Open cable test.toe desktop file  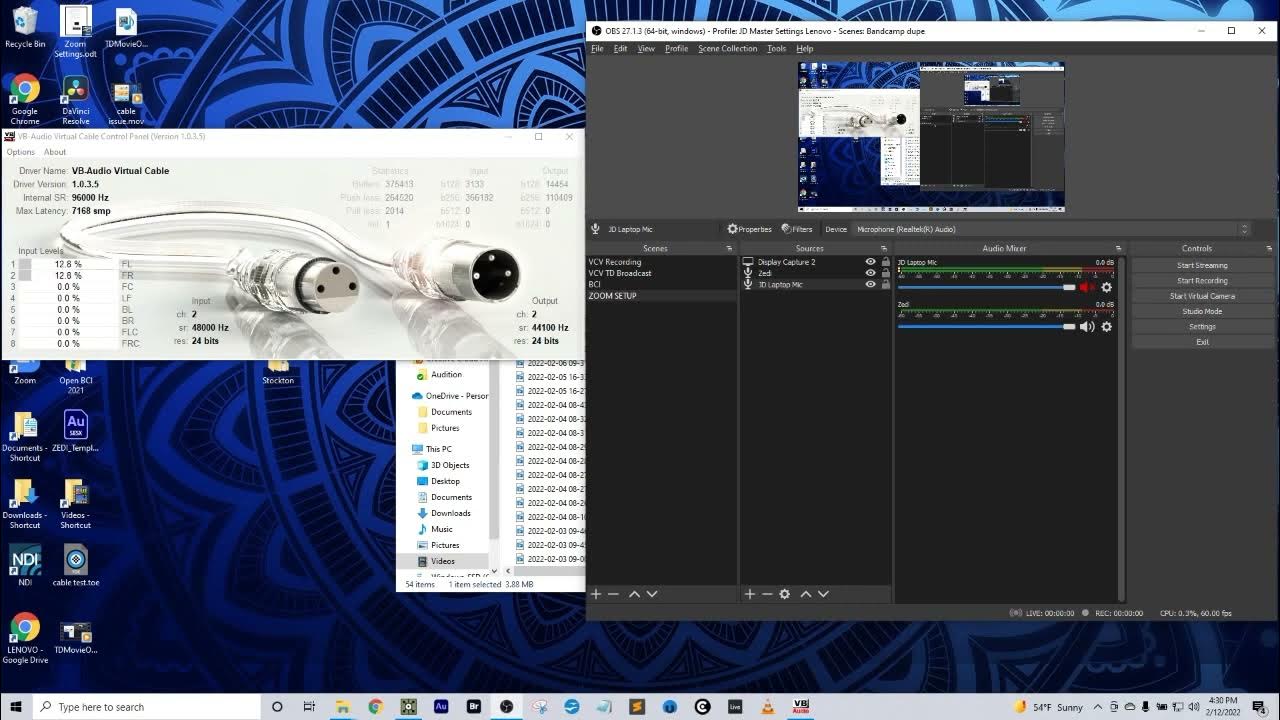76,566
